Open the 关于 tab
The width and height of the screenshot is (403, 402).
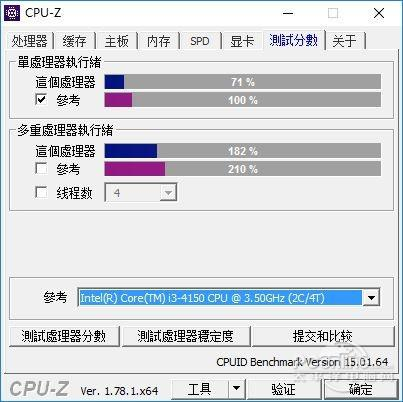point(345,41)
